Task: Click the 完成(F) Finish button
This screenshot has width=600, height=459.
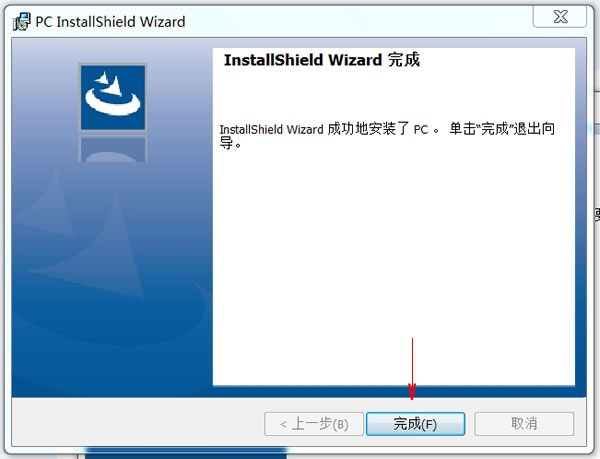Action: point(416,424)
